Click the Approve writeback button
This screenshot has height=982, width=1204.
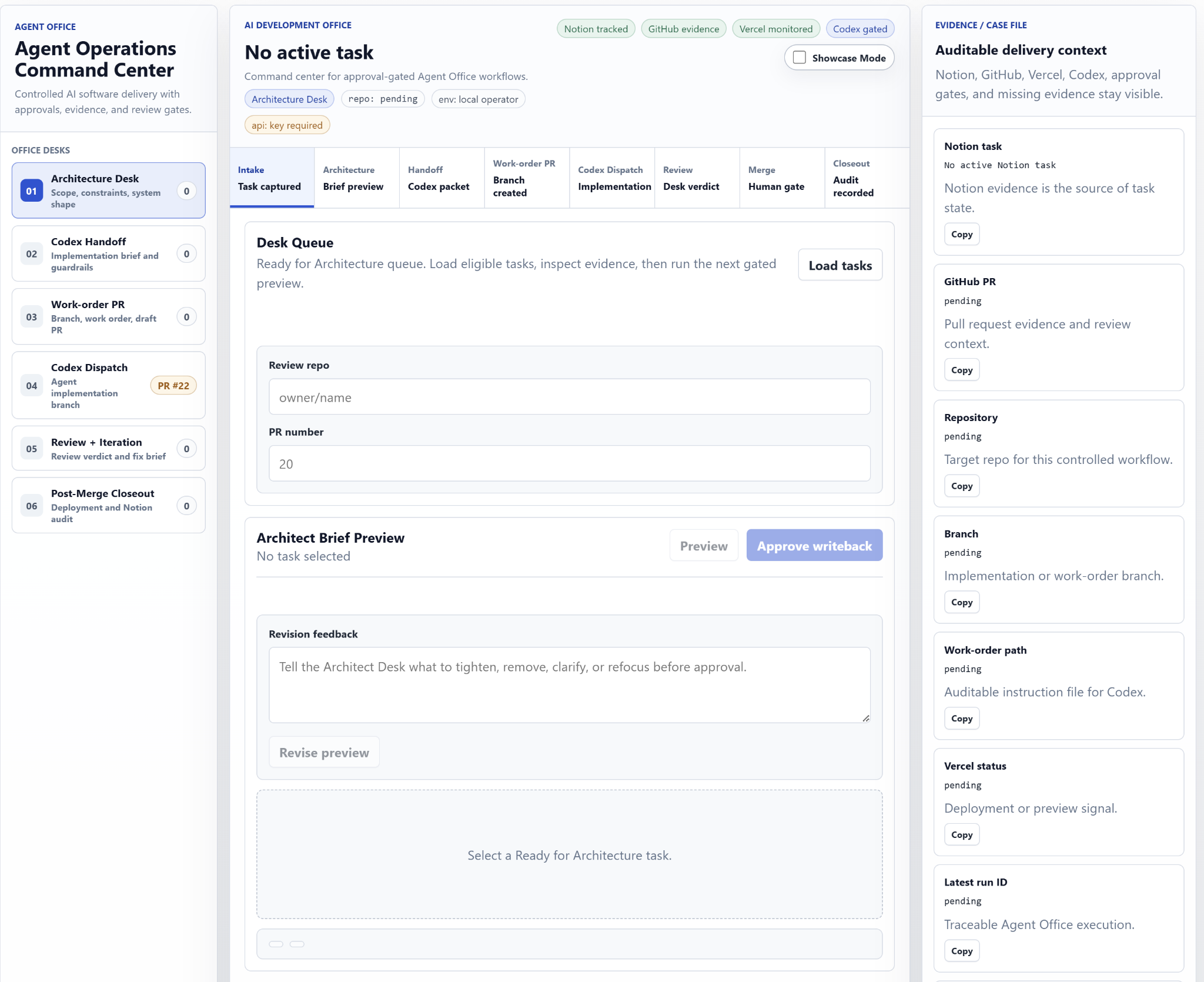814,546
